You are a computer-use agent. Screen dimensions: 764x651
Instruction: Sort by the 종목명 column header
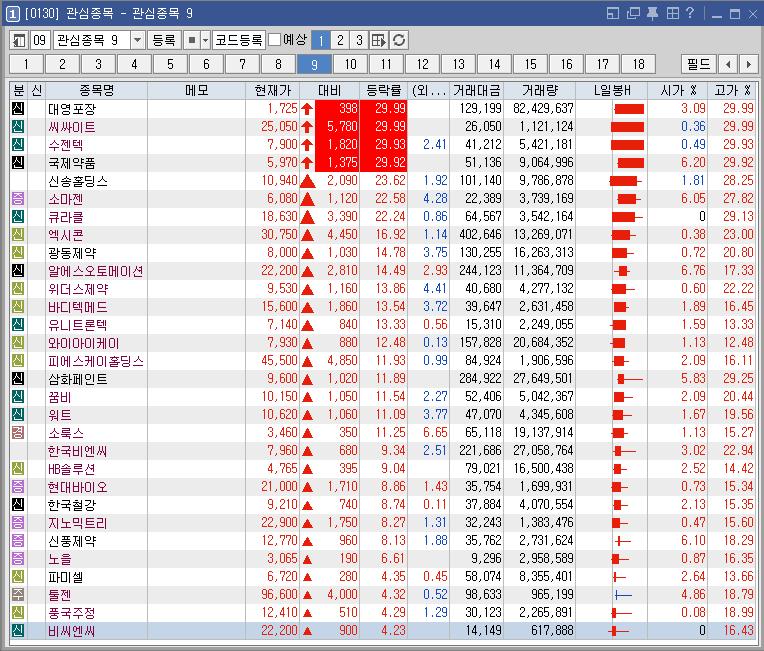(96, 90)
